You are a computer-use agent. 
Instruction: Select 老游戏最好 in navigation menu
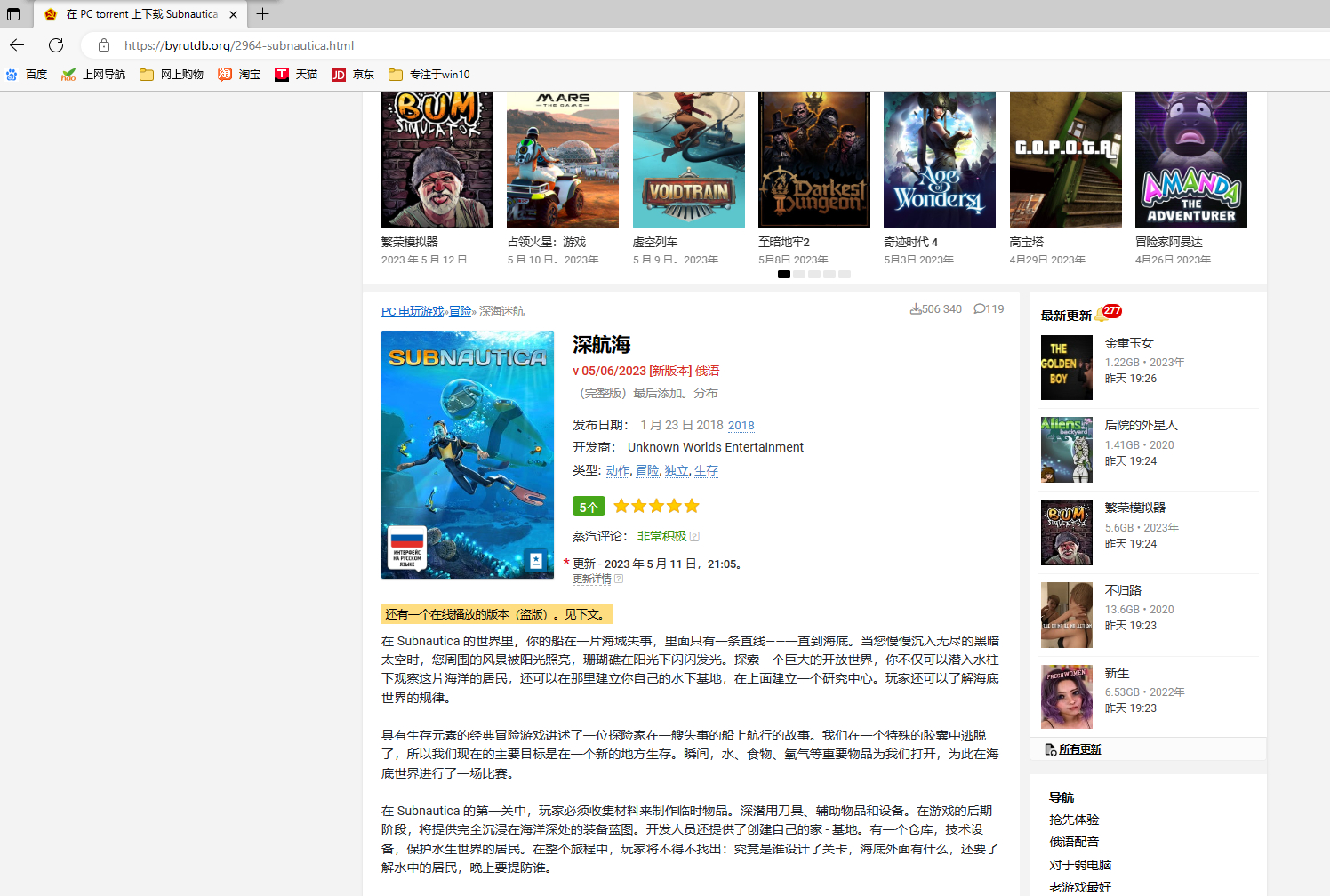[1080, 887]
